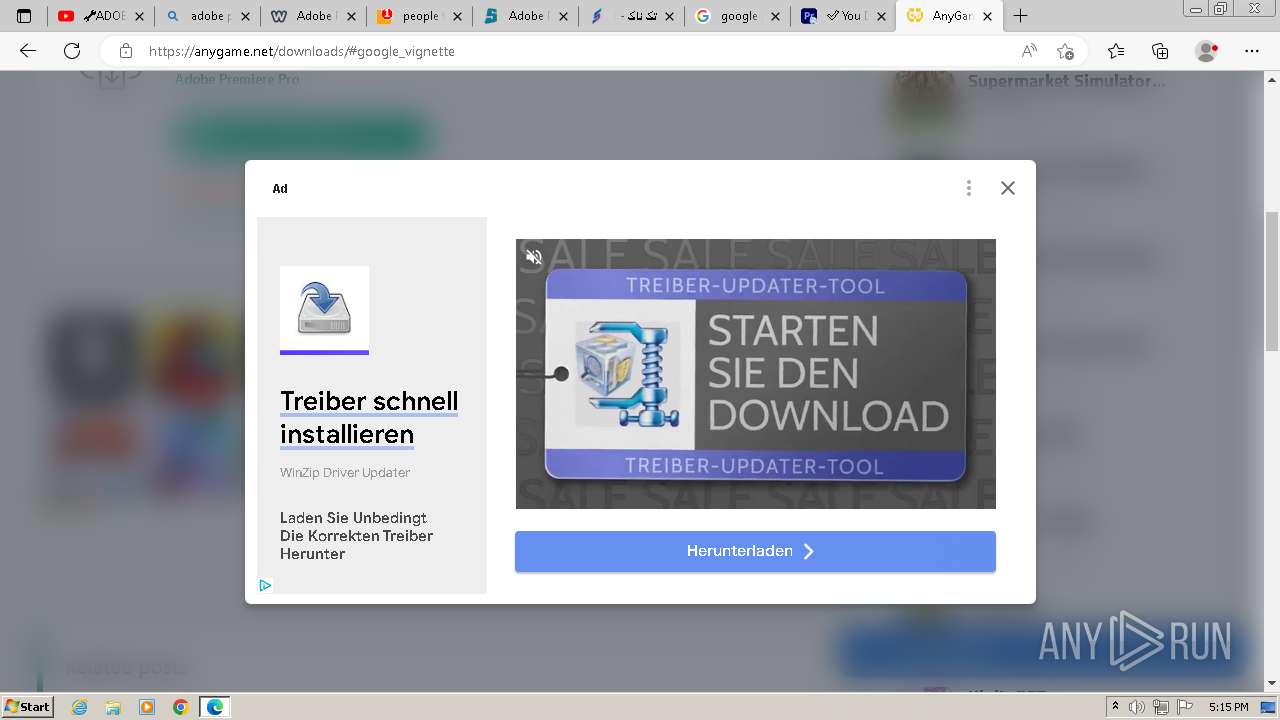Switch to the 'adobe p' search tab

(x=207, y=16)
